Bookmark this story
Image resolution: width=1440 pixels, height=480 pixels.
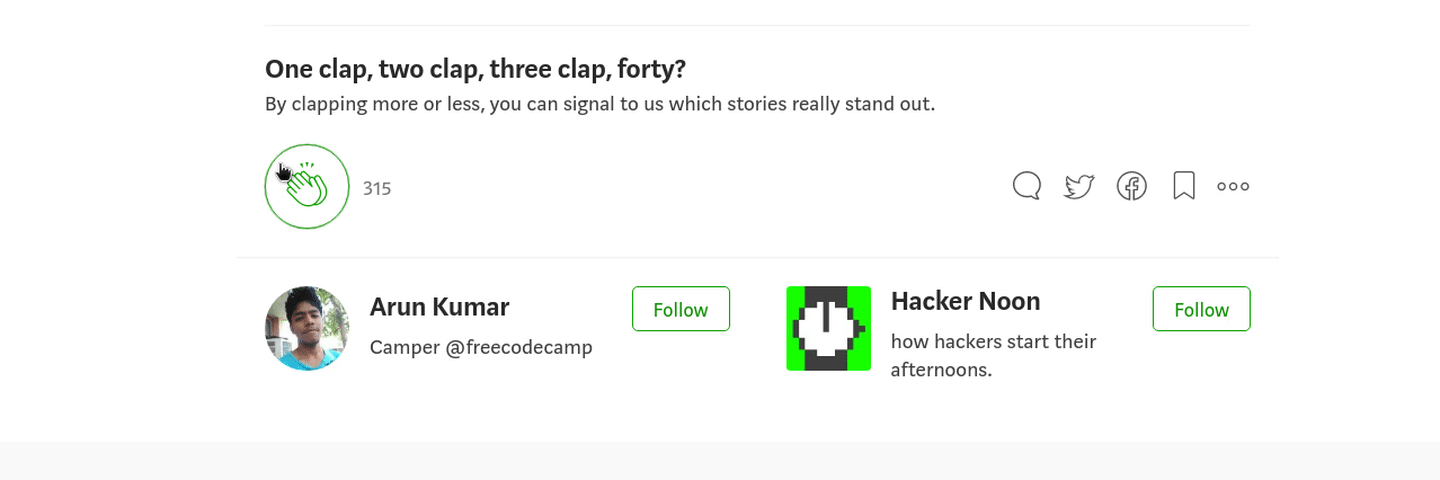pyautogui.click(x=1184, y=186)
